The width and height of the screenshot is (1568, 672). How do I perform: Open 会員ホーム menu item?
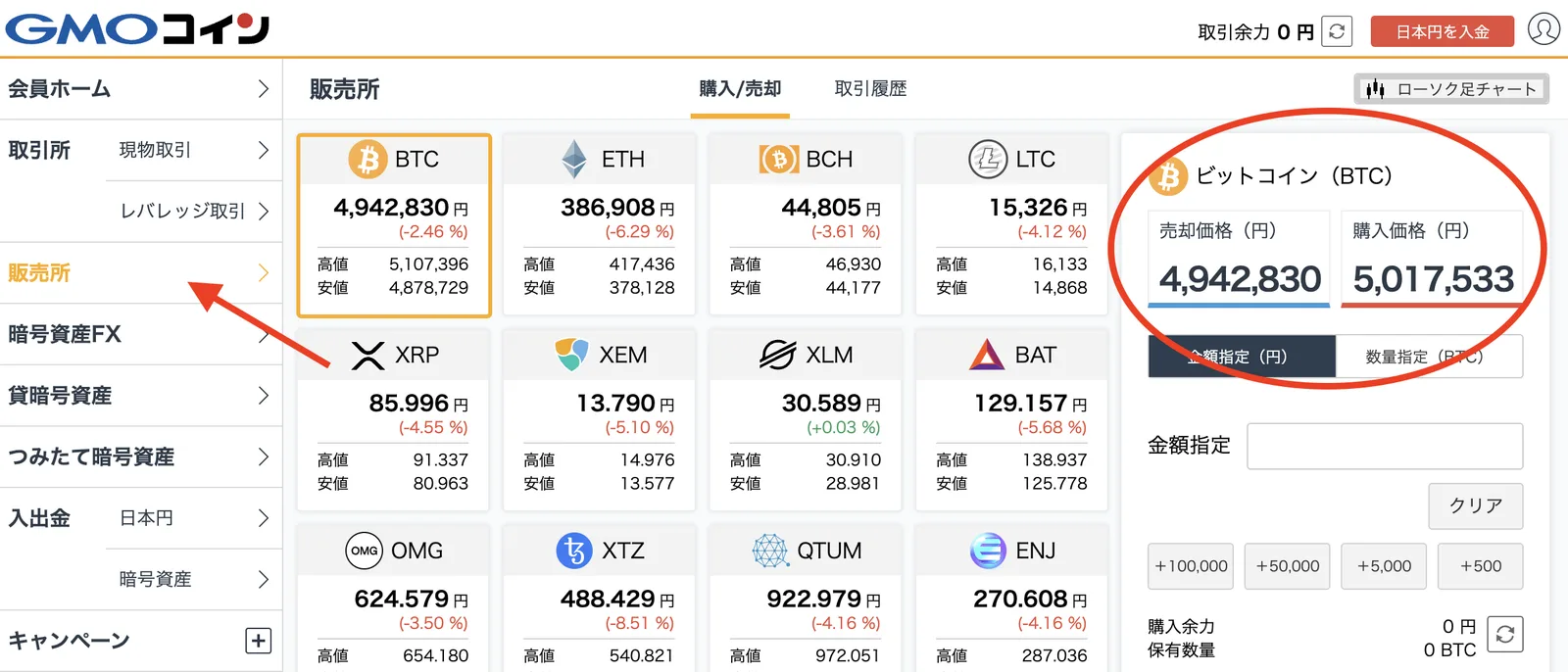[141, 89]
